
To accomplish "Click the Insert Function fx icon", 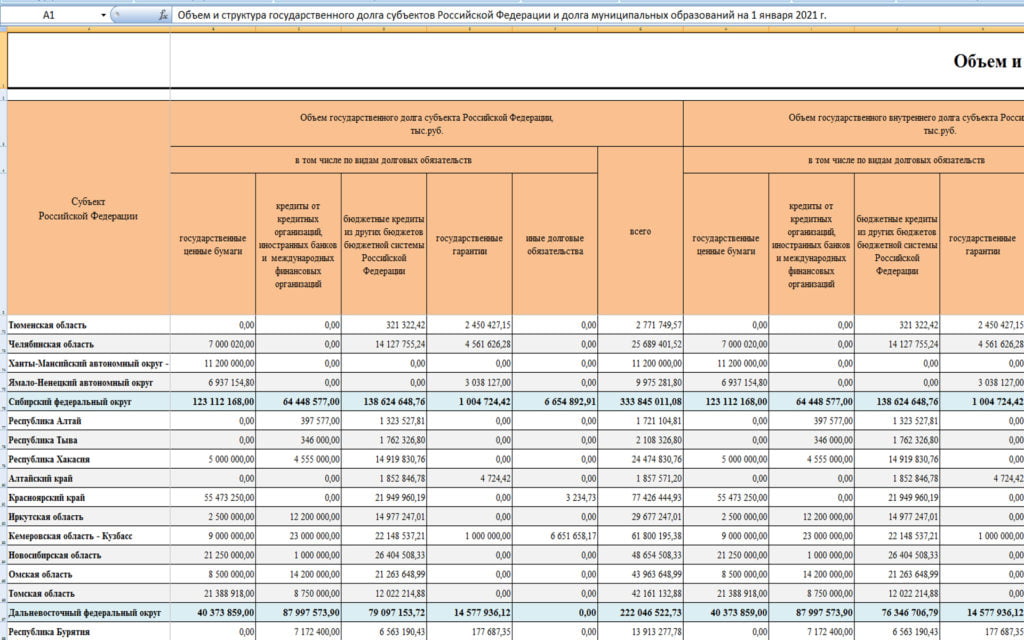I will click(x=163, y=16).
